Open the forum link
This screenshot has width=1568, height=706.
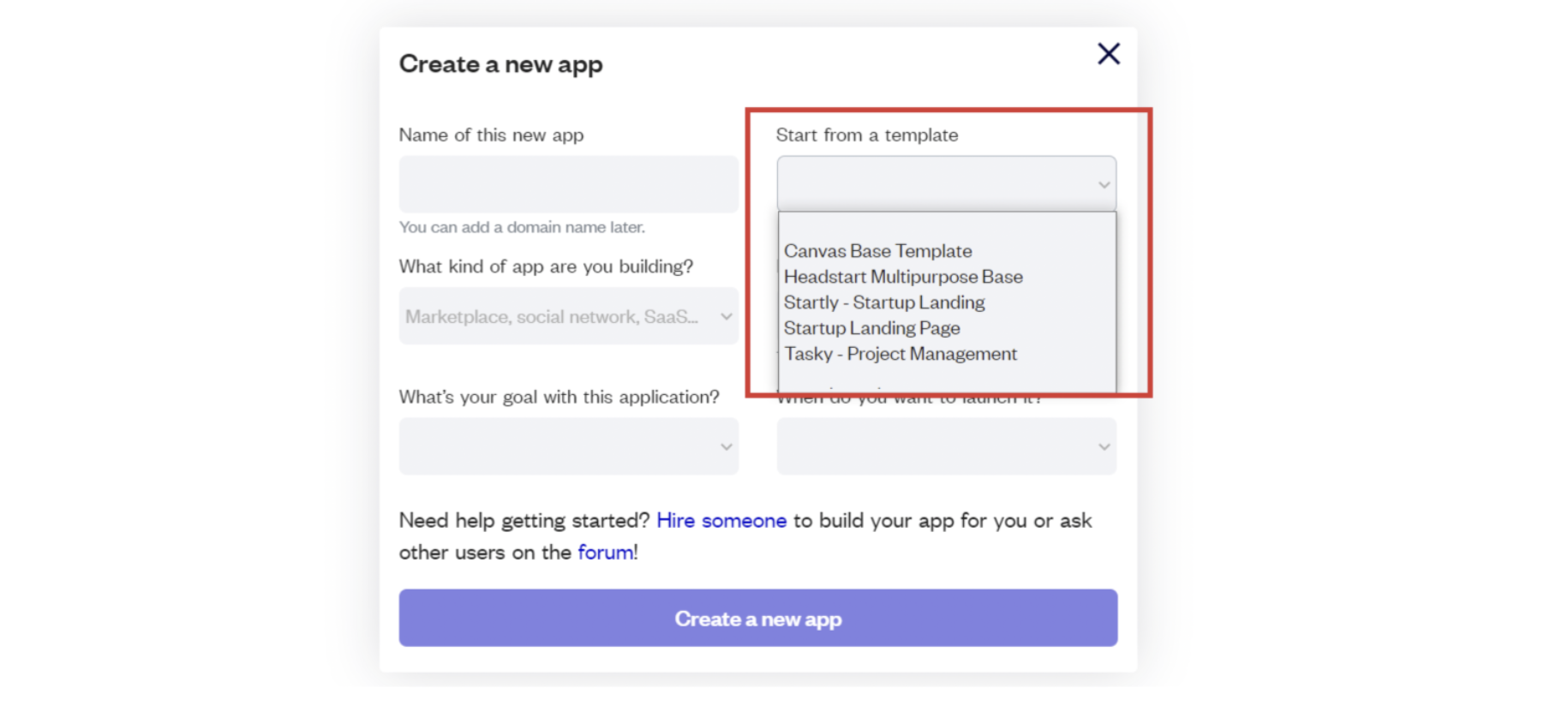point(605,553)
